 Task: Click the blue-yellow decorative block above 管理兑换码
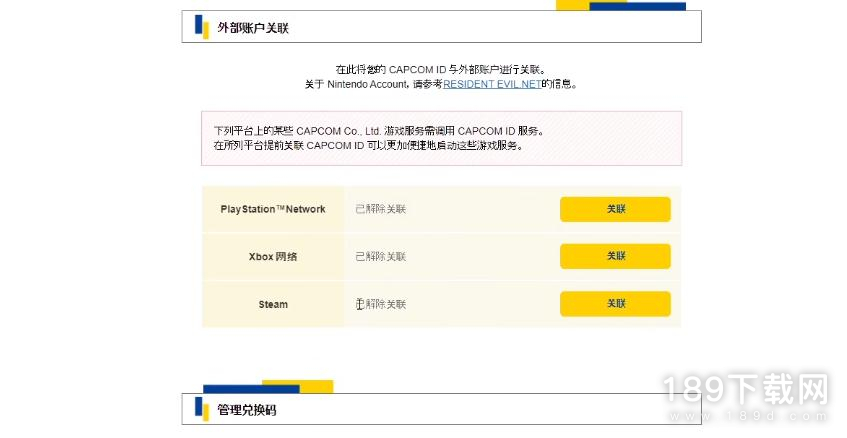click(267, 387)
